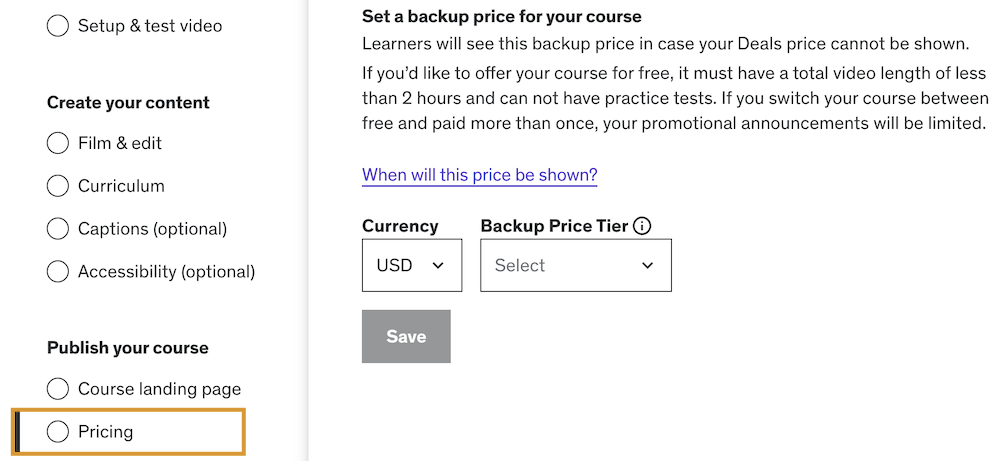The width and height of the screenshot is (1000, 461).
Task: Expand the Backup Price Tier Select dropdown
Action: (x=575, y=265)
